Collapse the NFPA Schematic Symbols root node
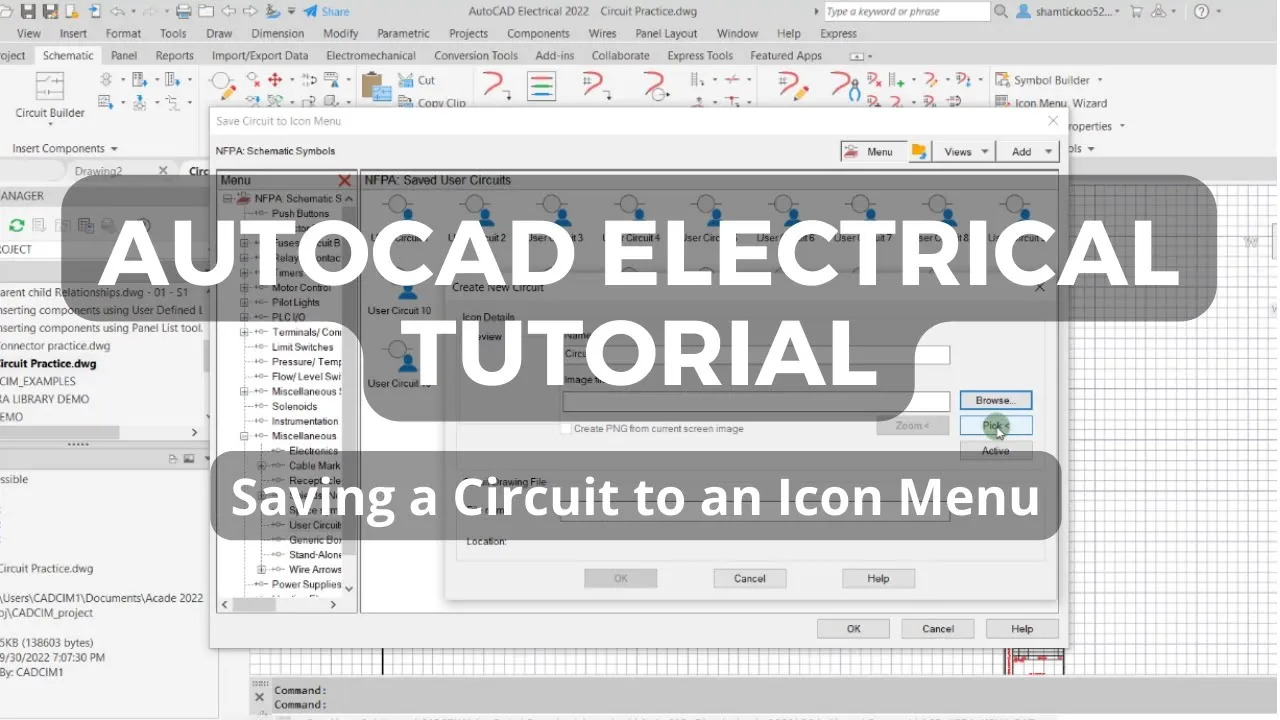The image size is (1280, 720). [228, 198]
